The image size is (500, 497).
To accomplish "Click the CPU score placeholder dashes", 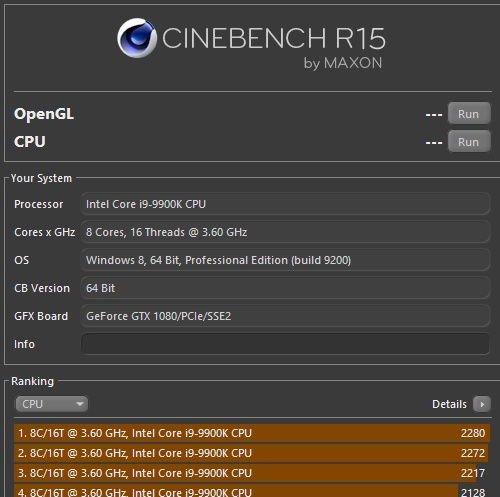I will click(x=434, y=143).
